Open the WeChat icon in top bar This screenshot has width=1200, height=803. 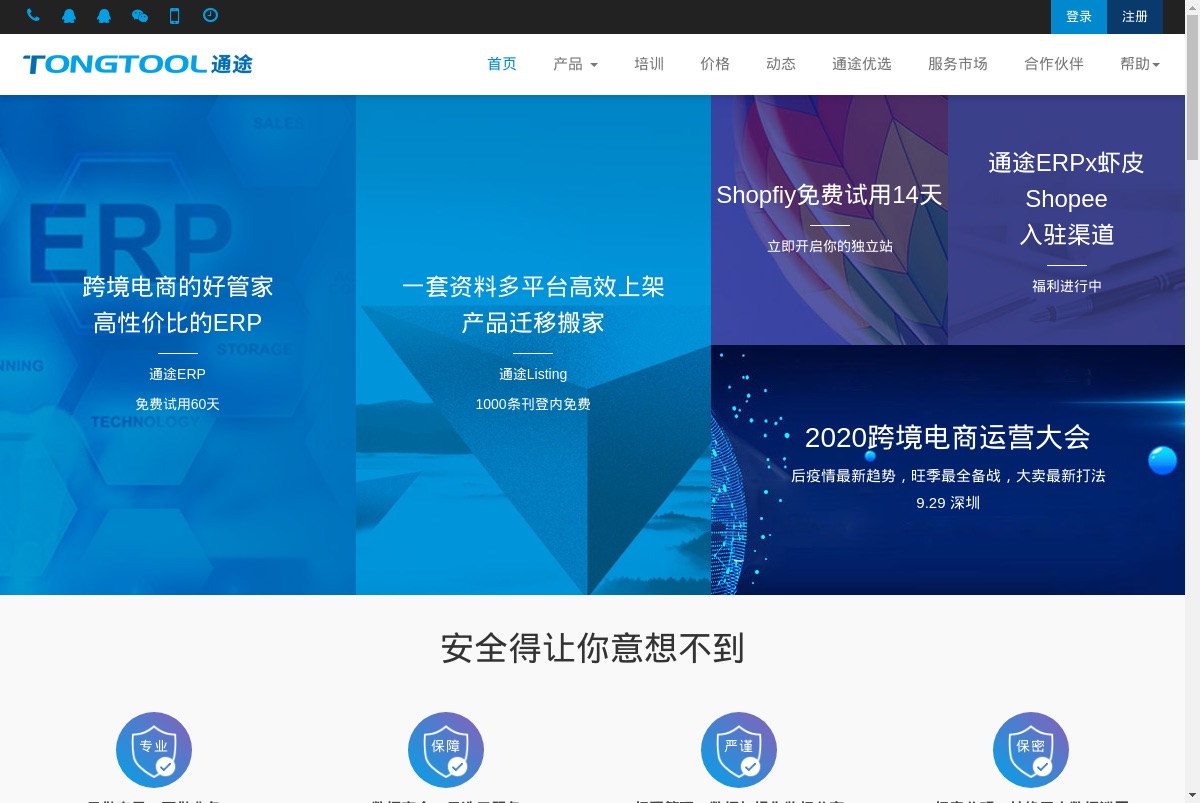pos(139,16)
